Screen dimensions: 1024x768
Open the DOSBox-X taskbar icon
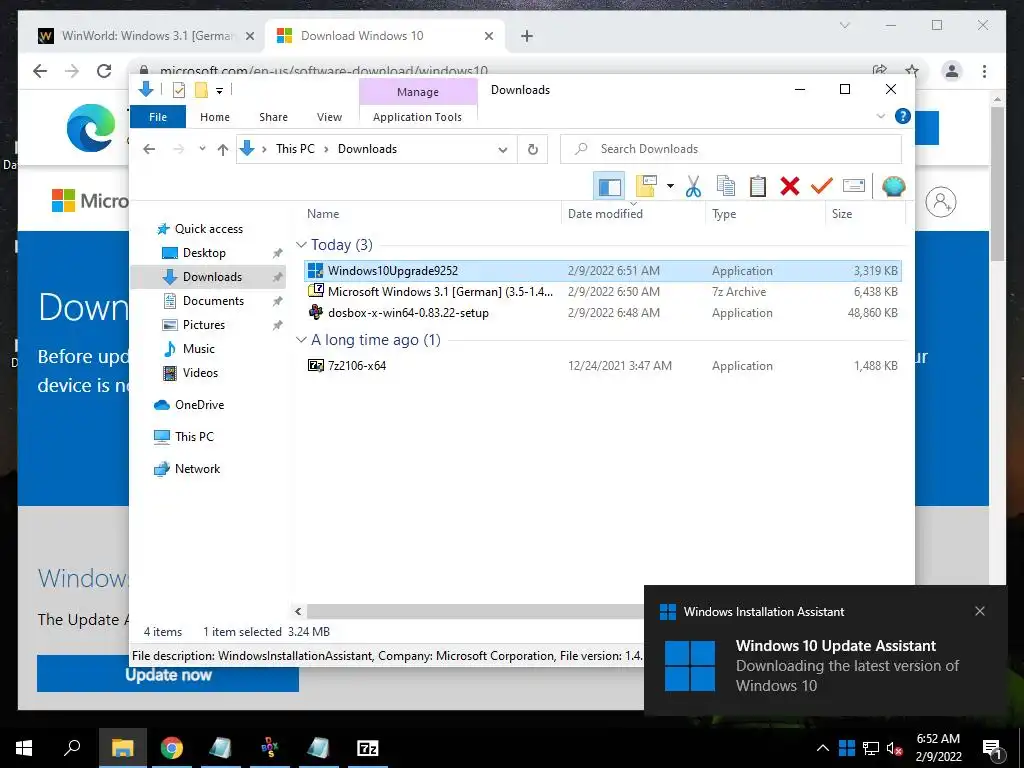tap(269, 748)
